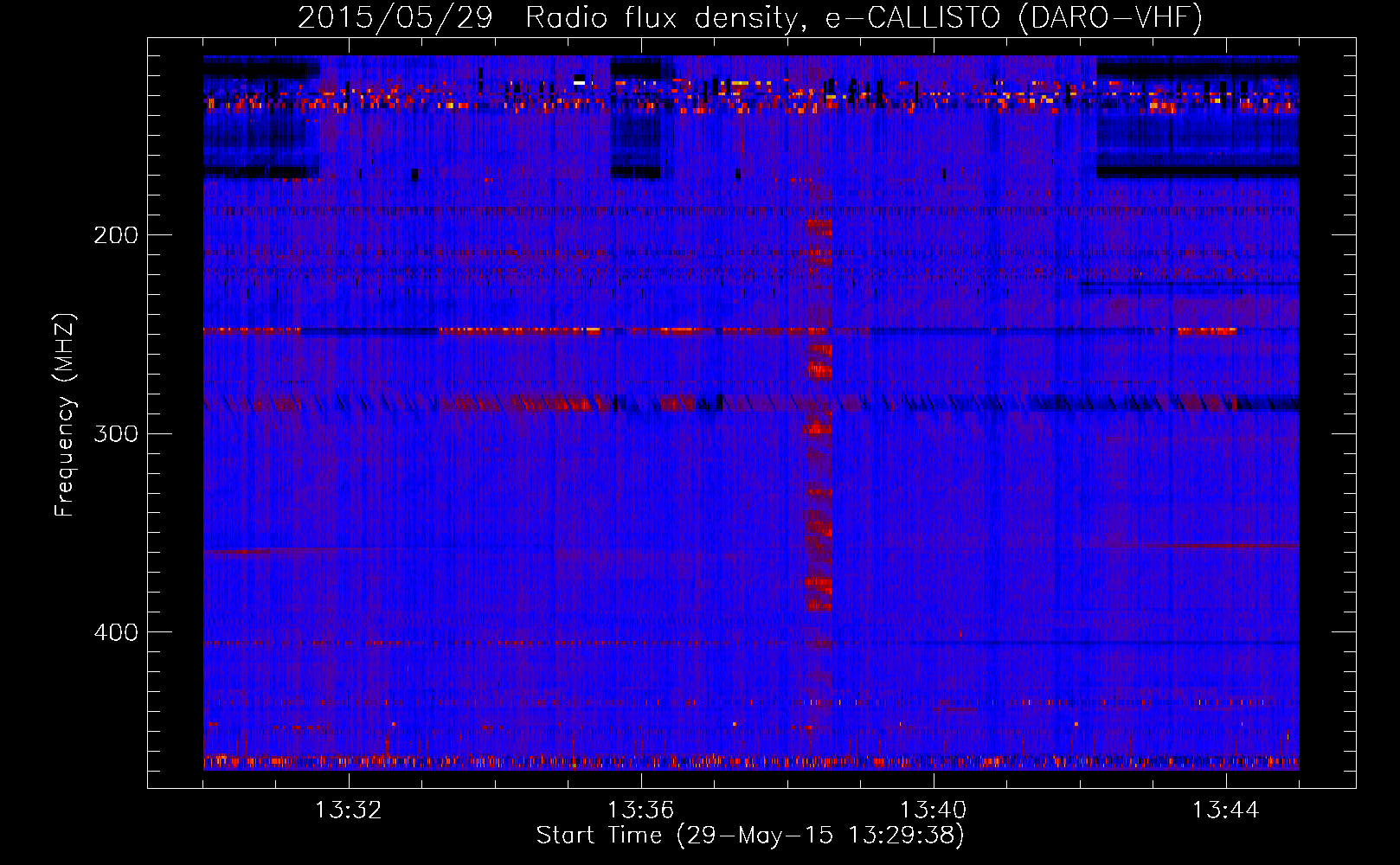Click the '300' frequency tick label
This screenshot has width=1400, height=865.
(x=116, y=433)
